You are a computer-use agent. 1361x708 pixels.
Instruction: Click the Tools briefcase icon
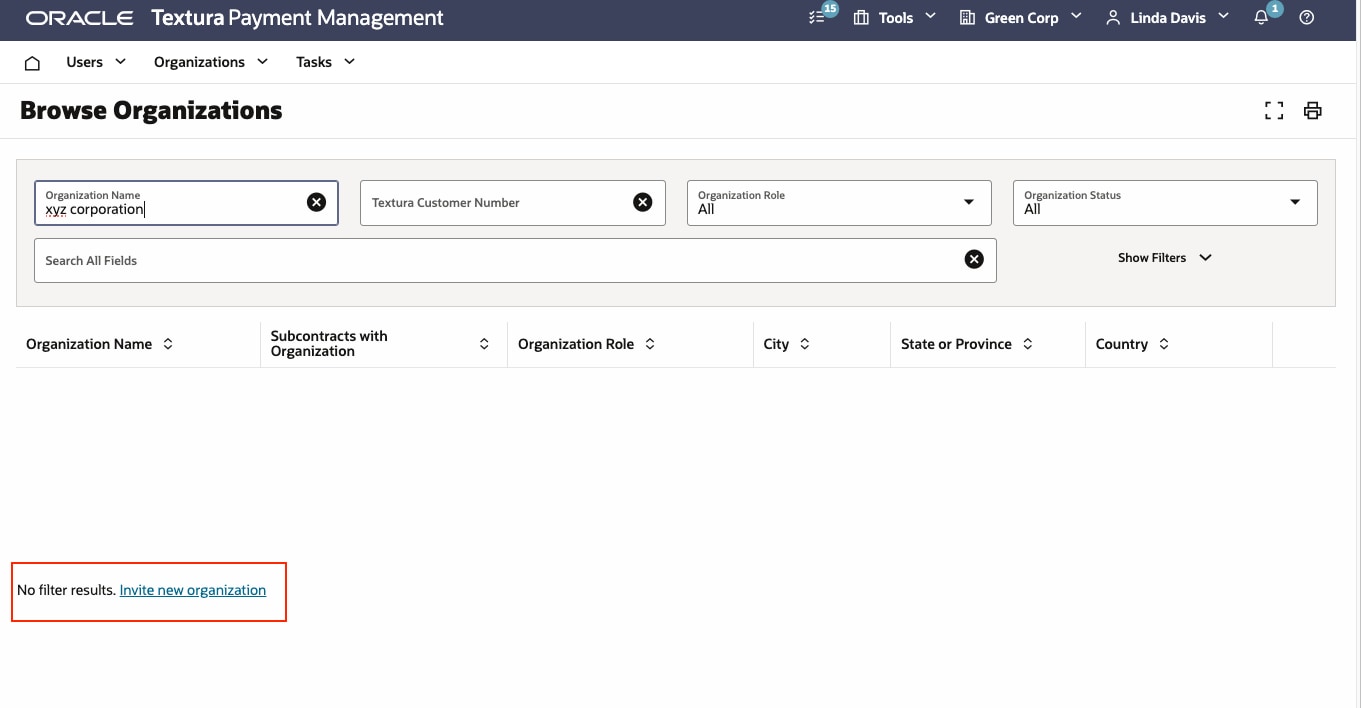pos(861,18)
